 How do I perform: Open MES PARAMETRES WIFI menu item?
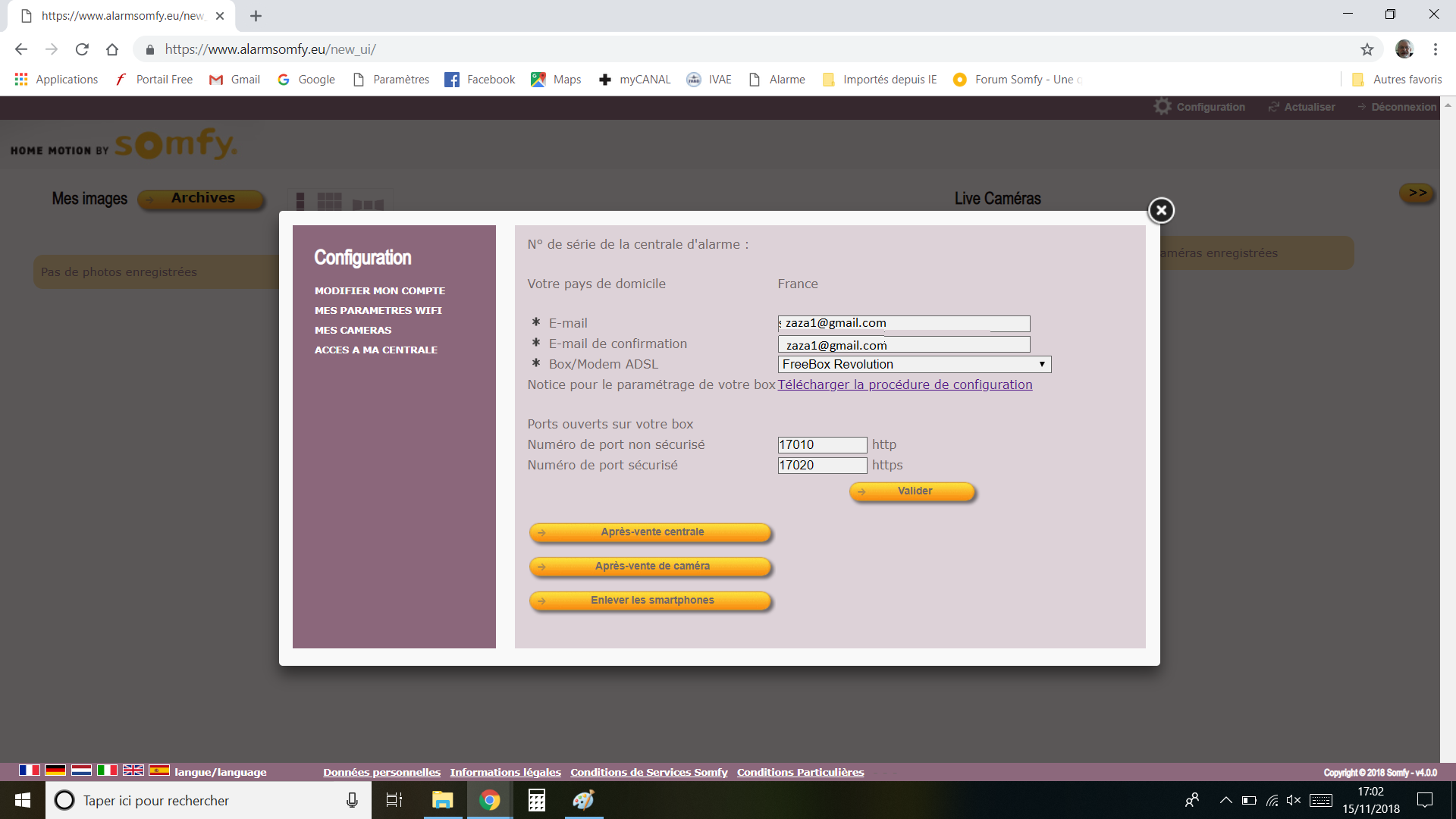[x=378, y=310]
